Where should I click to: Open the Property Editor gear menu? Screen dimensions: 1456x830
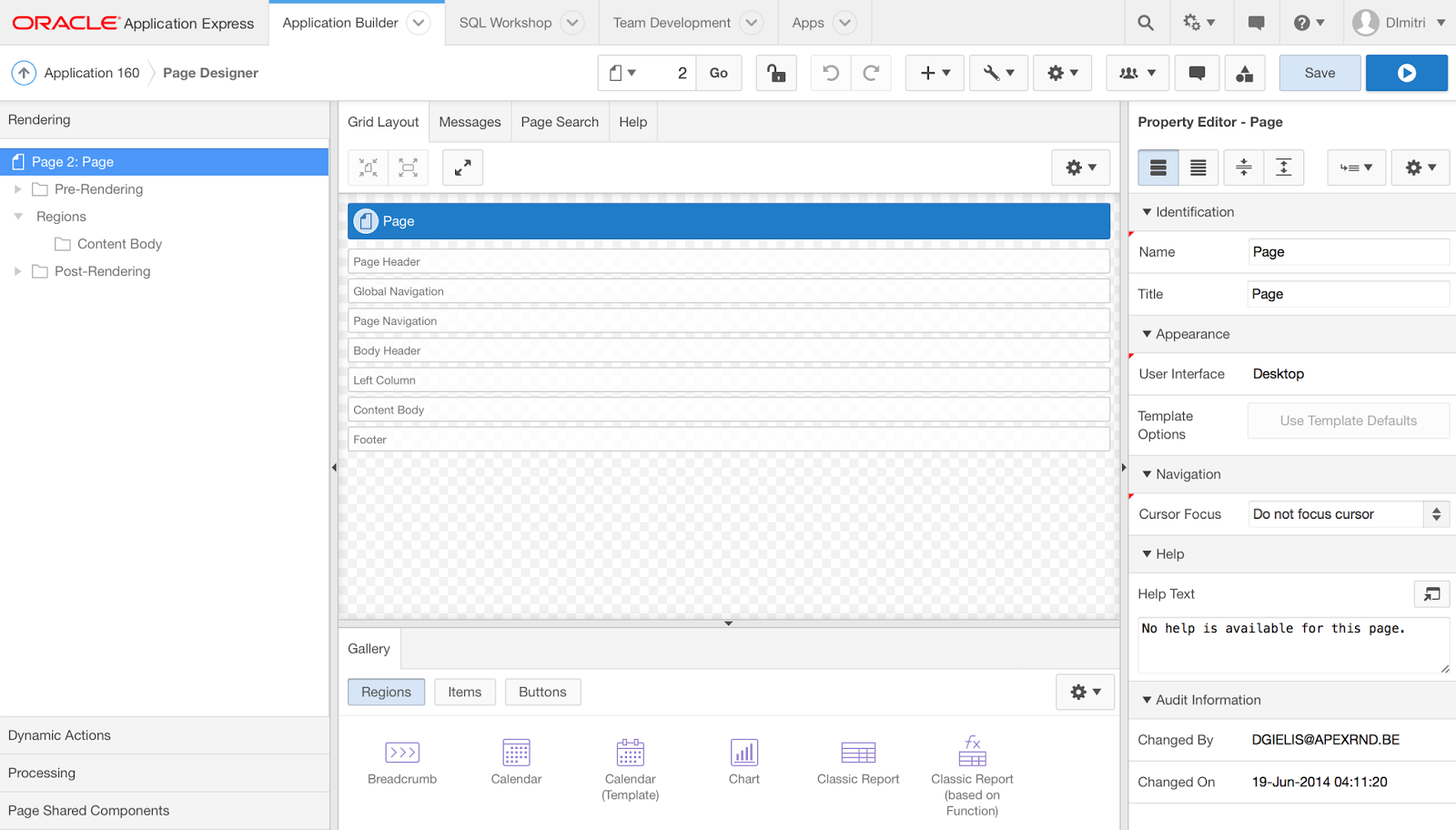click(1421, 167)
